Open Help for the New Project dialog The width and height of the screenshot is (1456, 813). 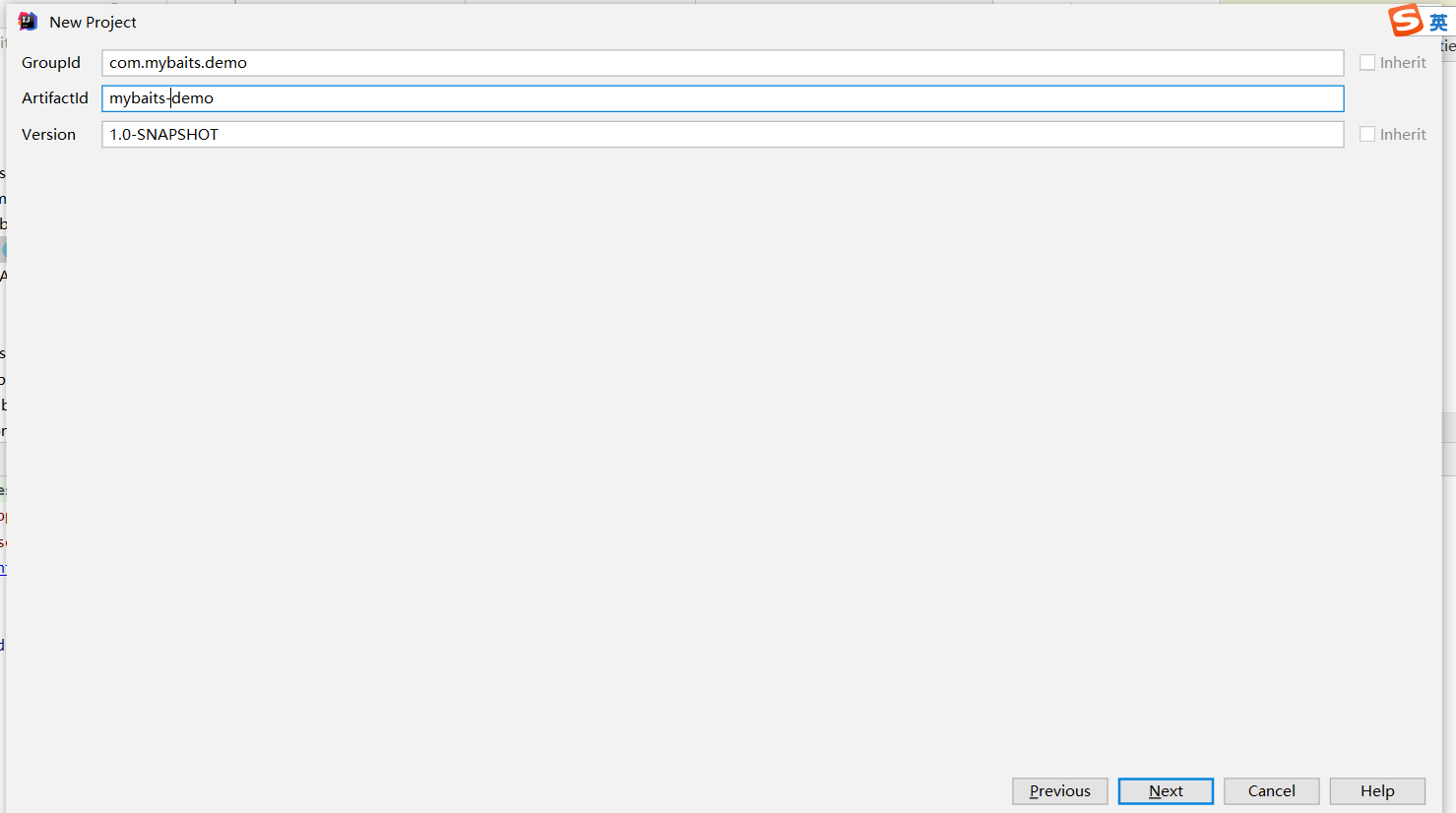[x=1377, y=791]
